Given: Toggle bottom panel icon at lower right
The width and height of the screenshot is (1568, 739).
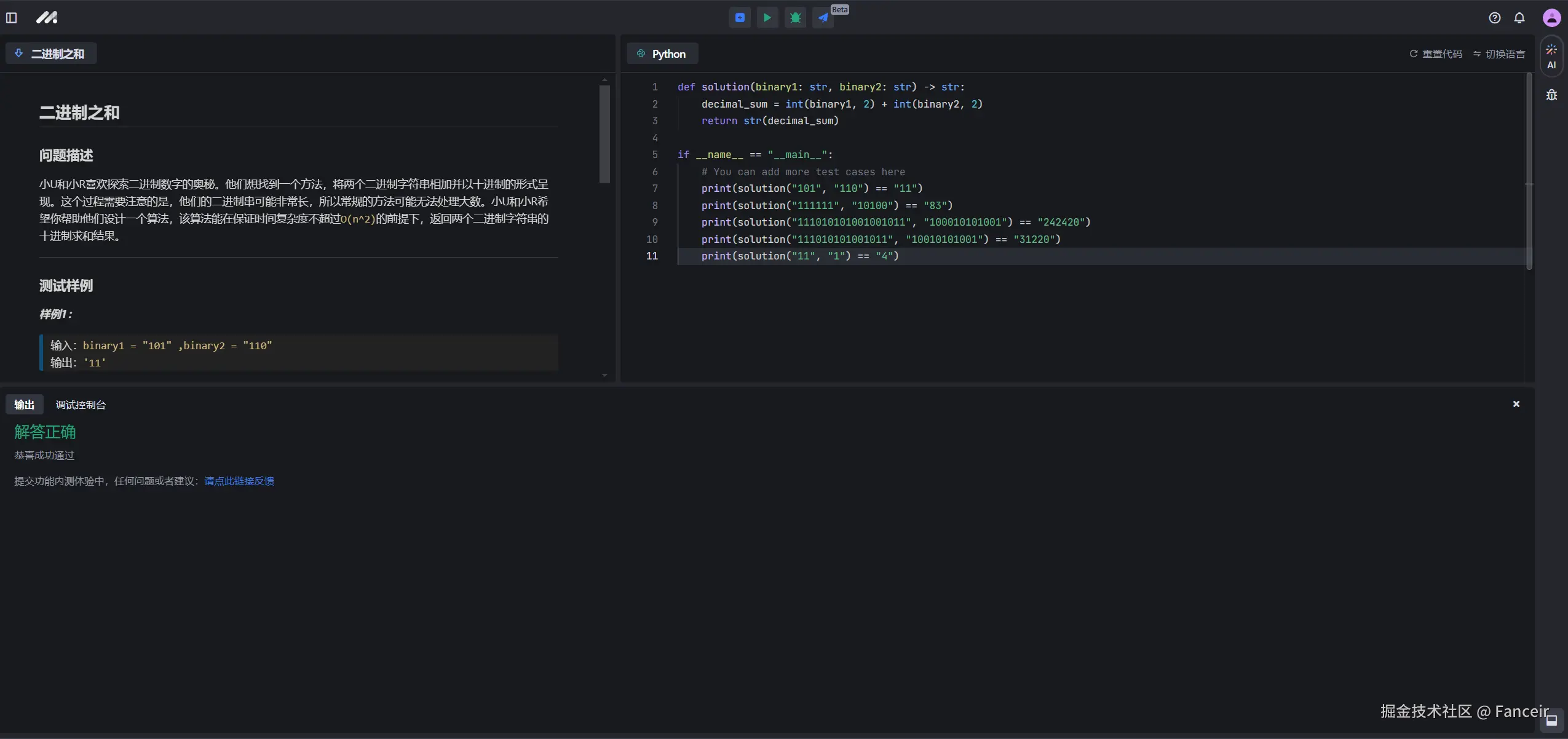Looking at the screenshot, I should pos(1551,721).
